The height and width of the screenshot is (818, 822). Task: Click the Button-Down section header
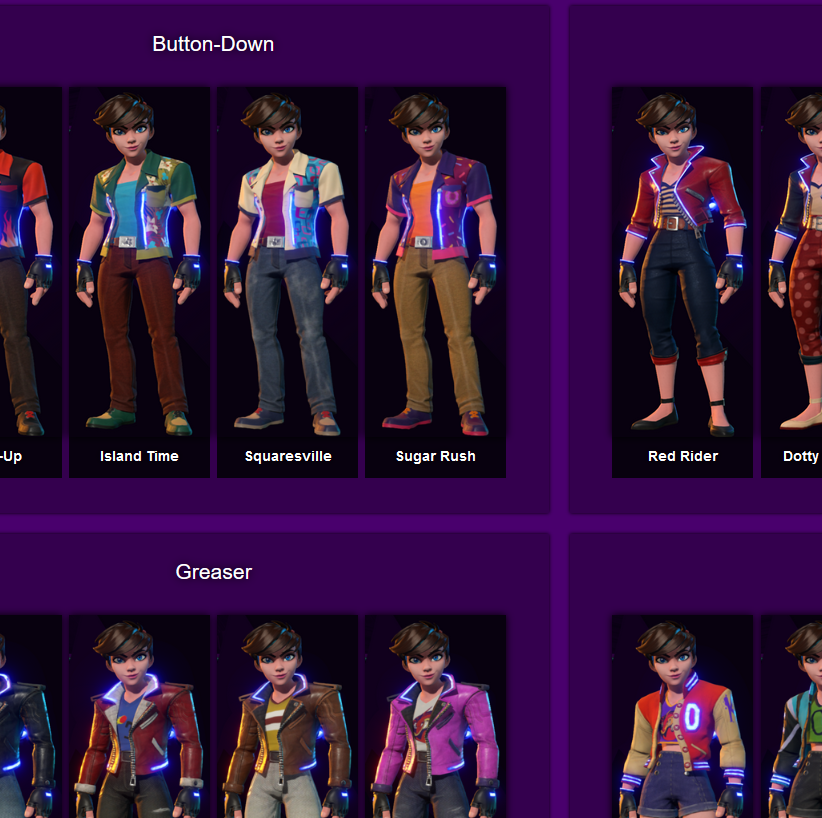pos(213,44)
